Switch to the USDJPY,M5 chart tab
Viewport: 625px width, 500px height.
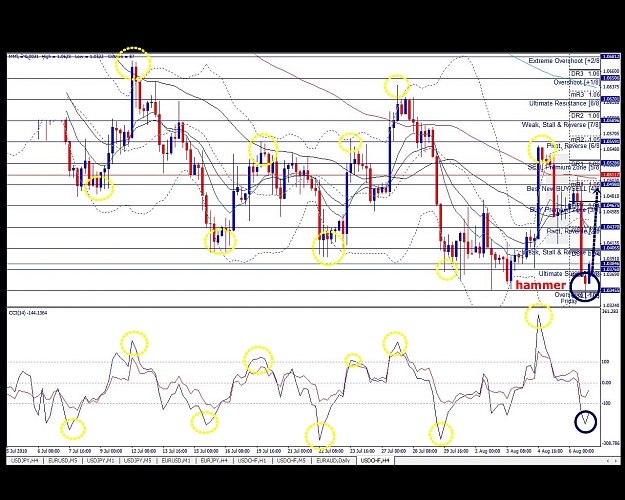[x=138, y=461]
